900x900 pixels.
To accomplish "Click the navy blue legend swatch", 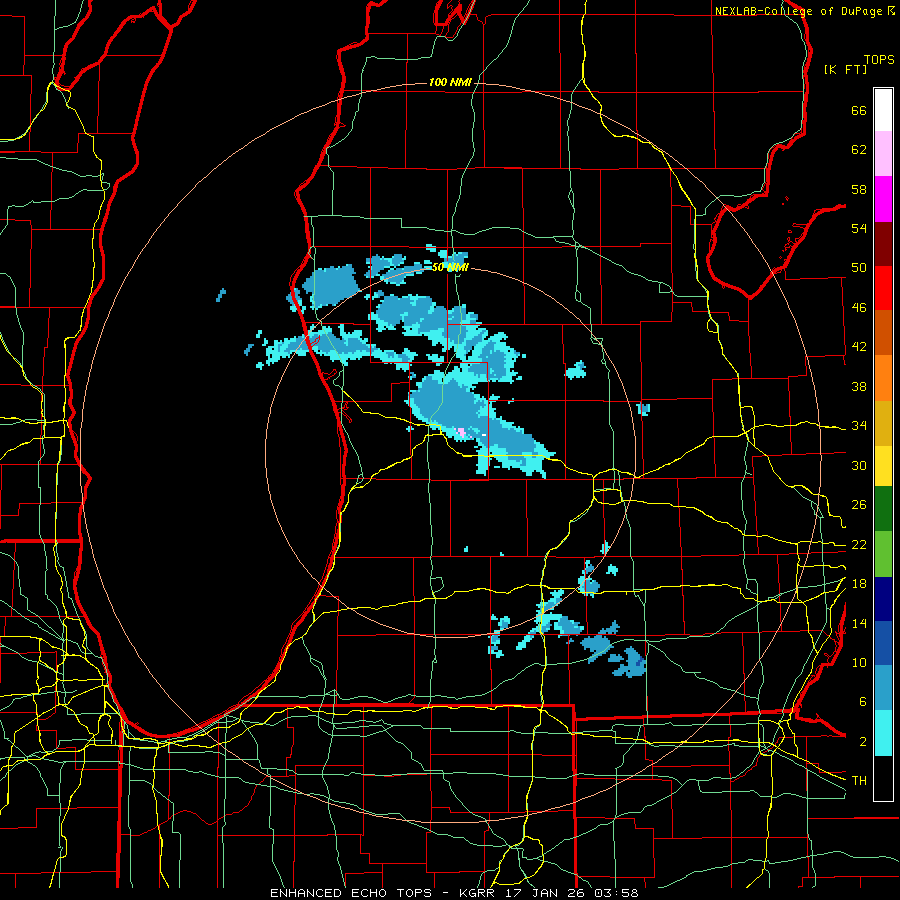I will [883, 599].
